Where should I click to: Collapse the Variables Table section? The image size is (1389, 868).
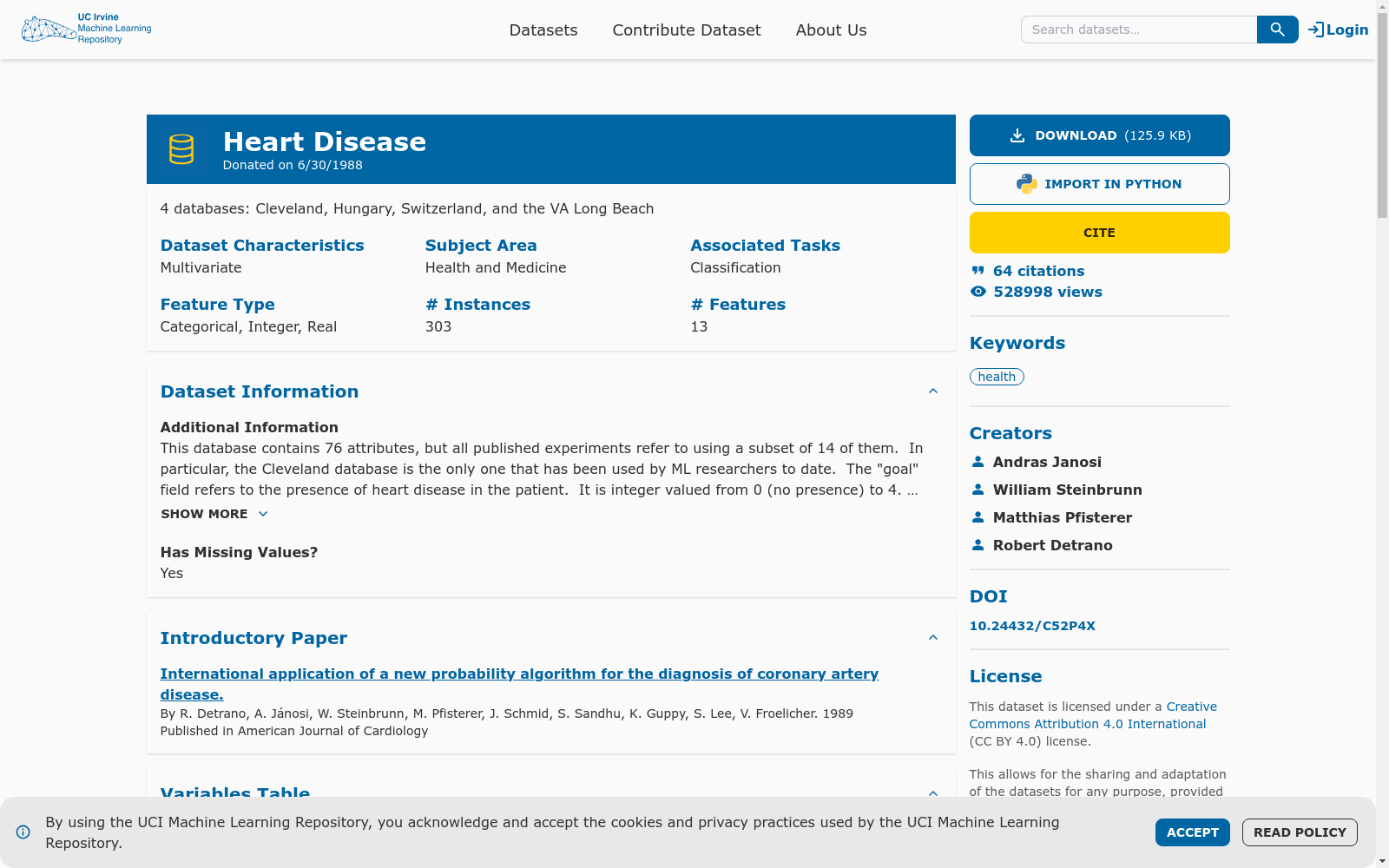coord(933,793)
